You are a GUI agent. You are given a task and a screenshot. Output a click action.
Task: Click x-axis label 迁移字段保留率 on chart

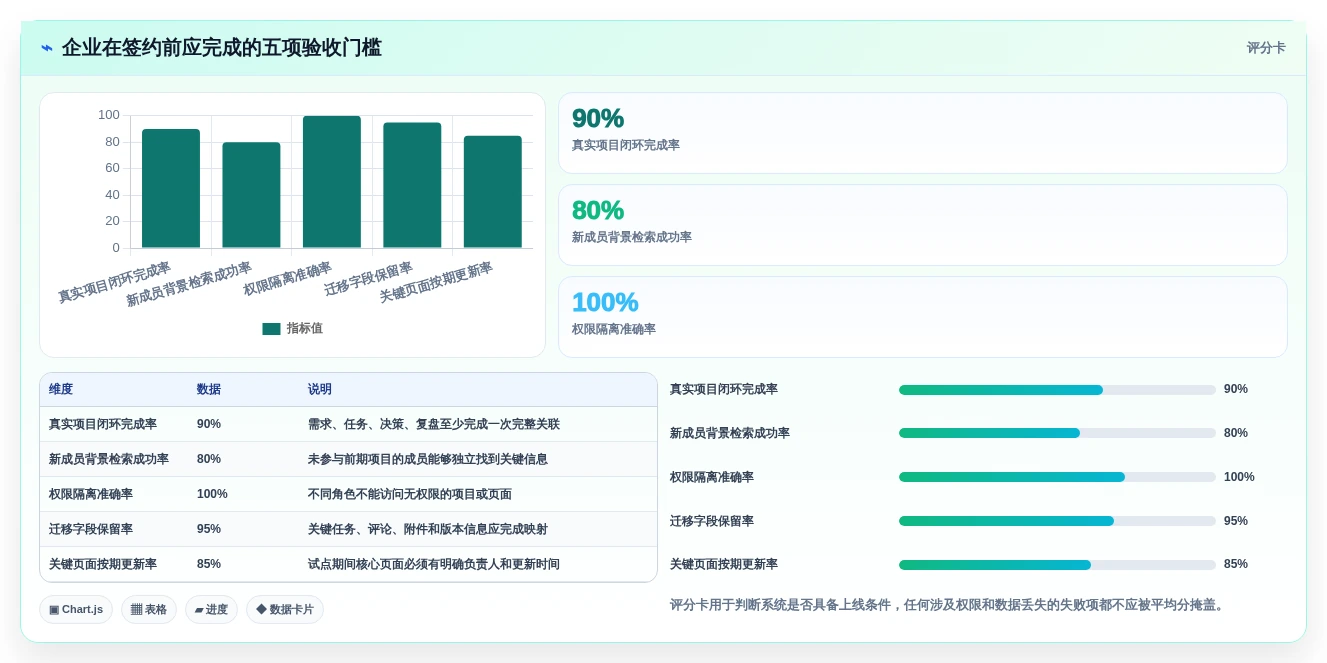click(x=368, y=280)
